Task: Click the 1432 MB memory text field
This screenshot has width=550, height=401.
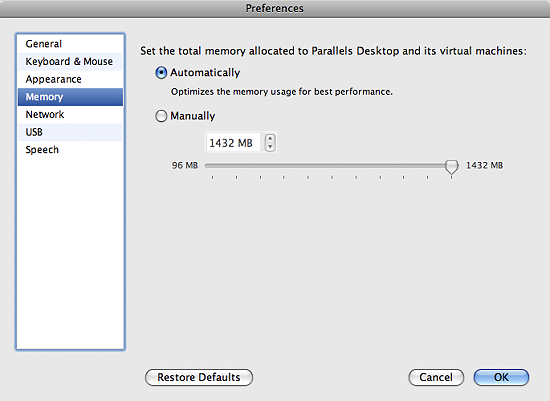Action: (233, 142)
